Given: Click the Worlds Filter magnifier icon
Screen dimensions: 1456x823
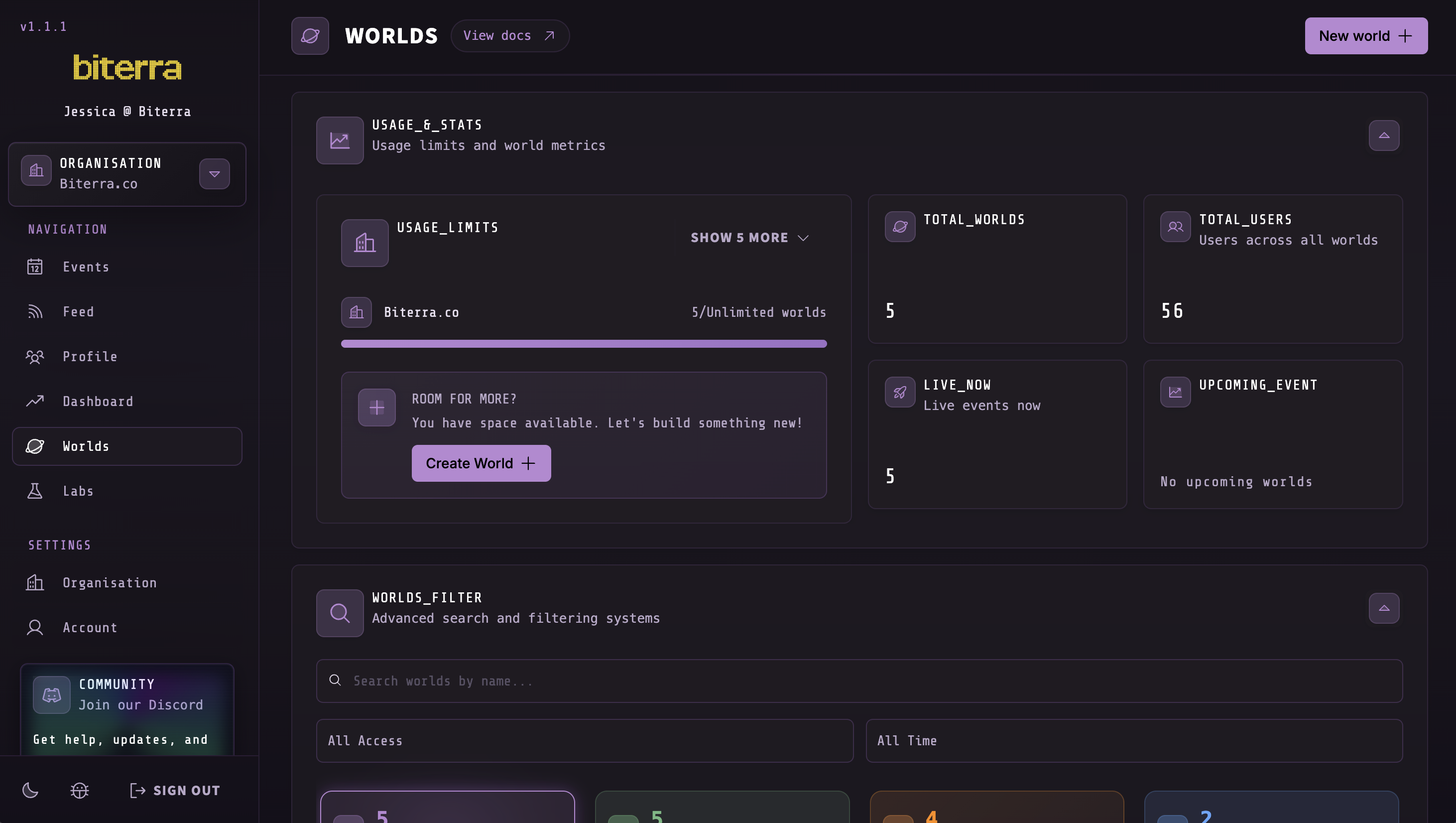Looking at the screenshot, I should tap(340, 613).
